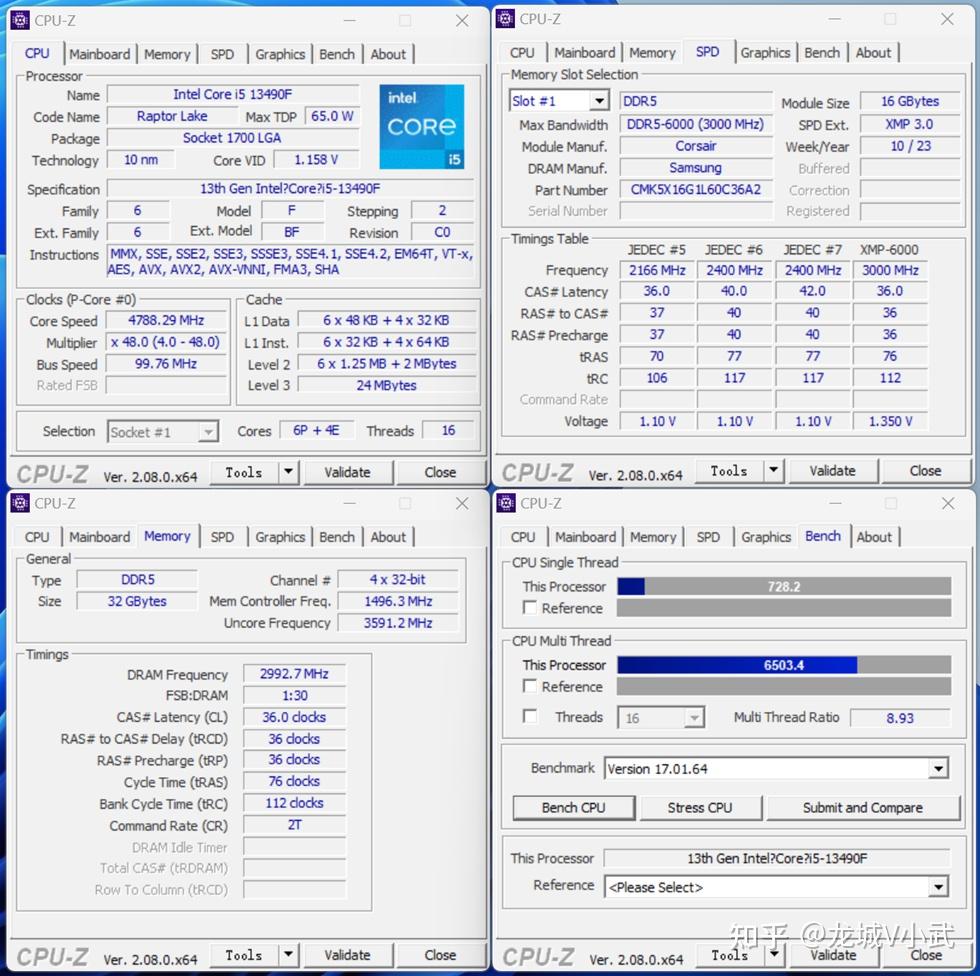This screenshot has width=980, height=976.
Task: Click the XMP-6000 voltage value 1.350 V
Action: coord(890,421)
